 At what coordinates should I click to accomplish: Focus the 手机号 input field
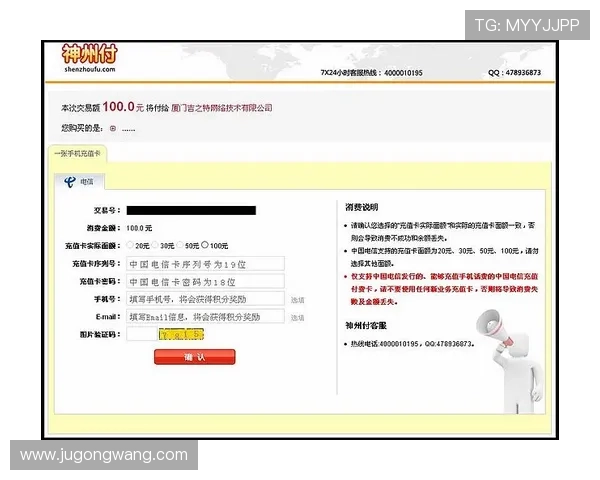point(205,299)
